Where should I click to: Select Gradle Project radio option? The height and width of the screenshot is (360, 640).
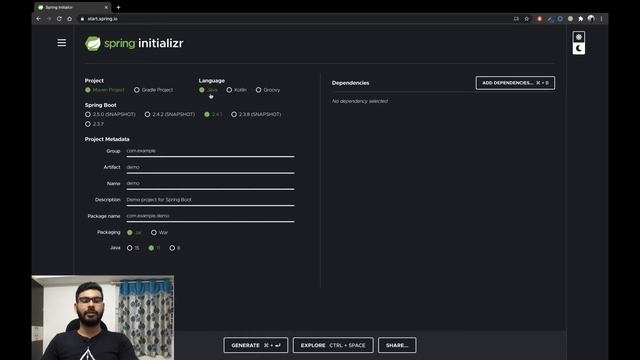pos(153,90)
